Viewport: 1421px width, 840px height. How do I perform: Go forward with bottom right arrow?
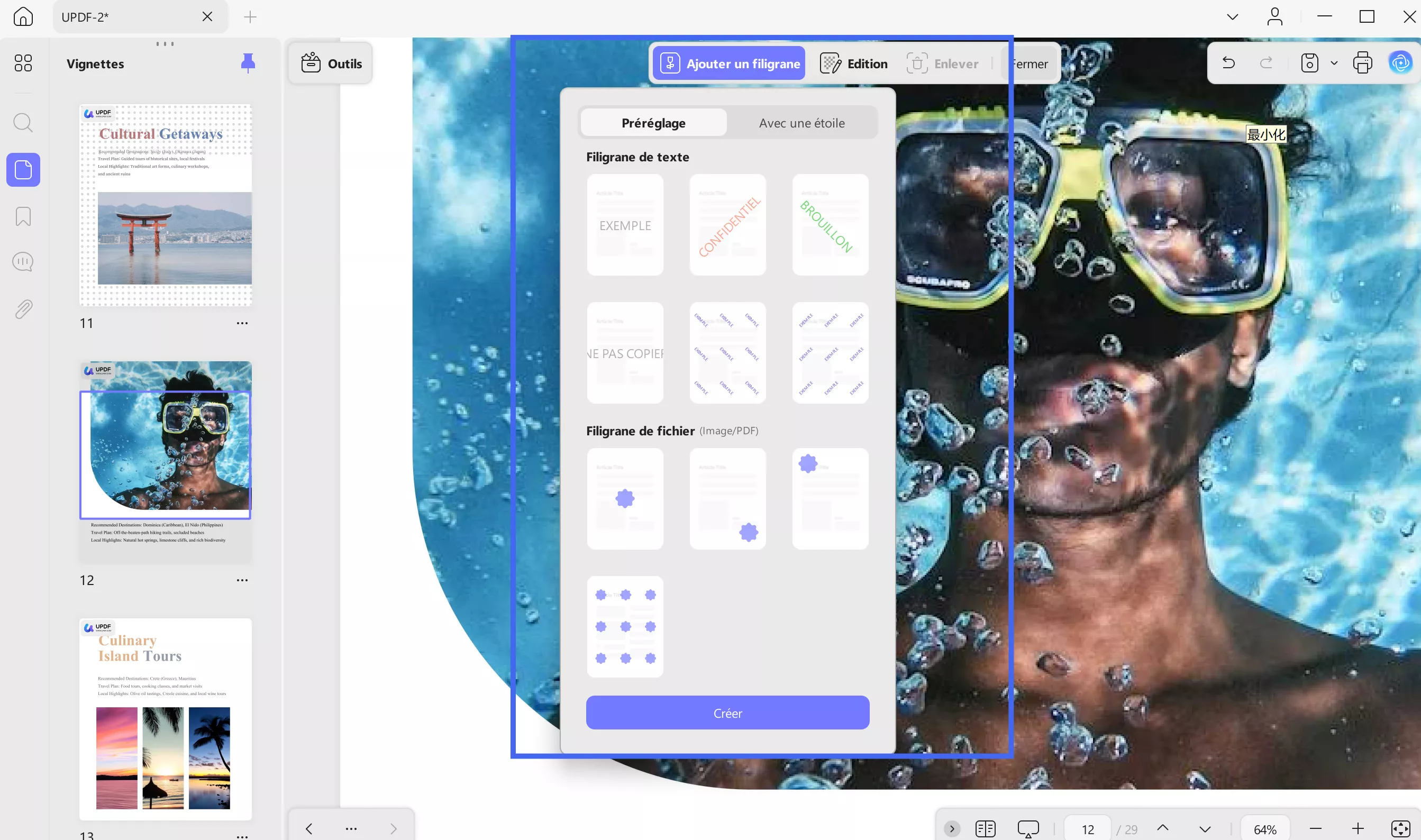tap(393, 829)
